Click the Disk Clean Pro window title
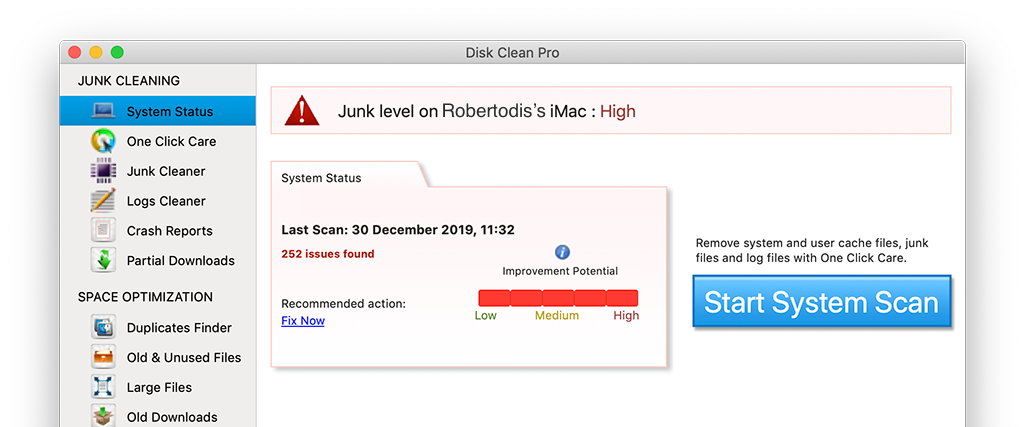This screenshot has width=1025, height=427. pos(512,53)
